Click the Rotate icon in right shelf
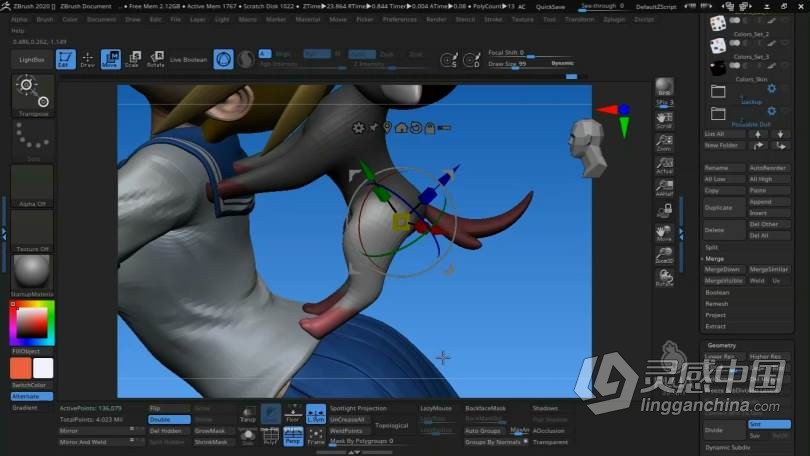Screen dimensions: 810x456 coord(664,278)
